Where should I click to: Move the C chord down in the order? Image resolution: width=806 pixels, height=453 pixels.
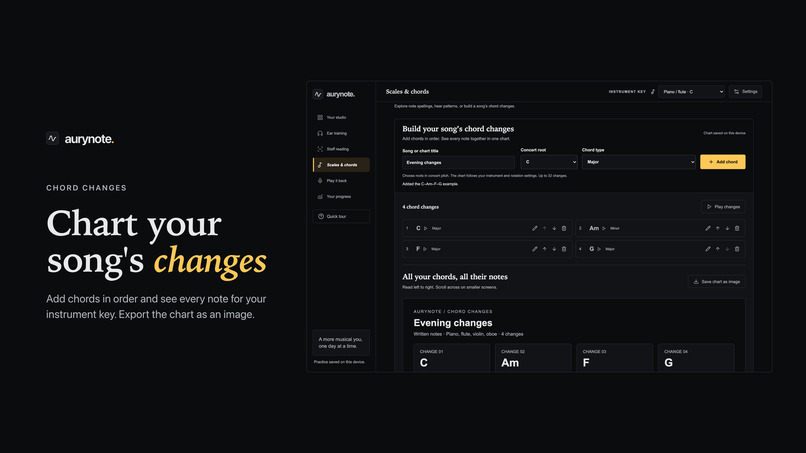pos(554,228)
